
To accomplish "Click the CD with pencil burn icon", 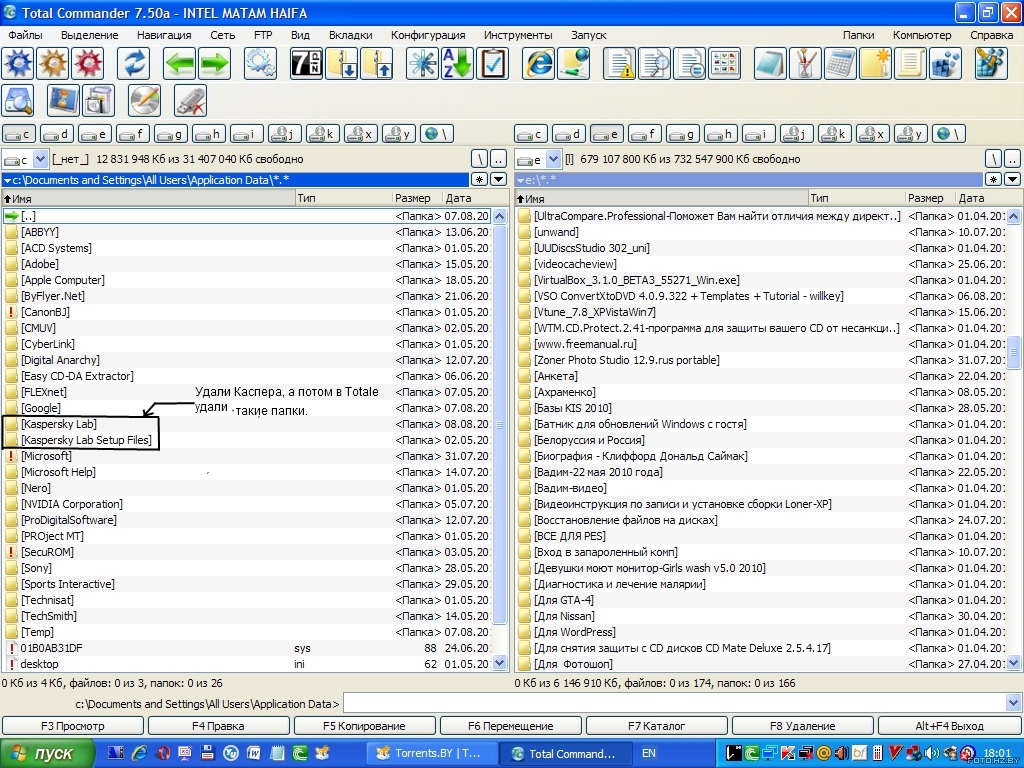I will [145, 101].
